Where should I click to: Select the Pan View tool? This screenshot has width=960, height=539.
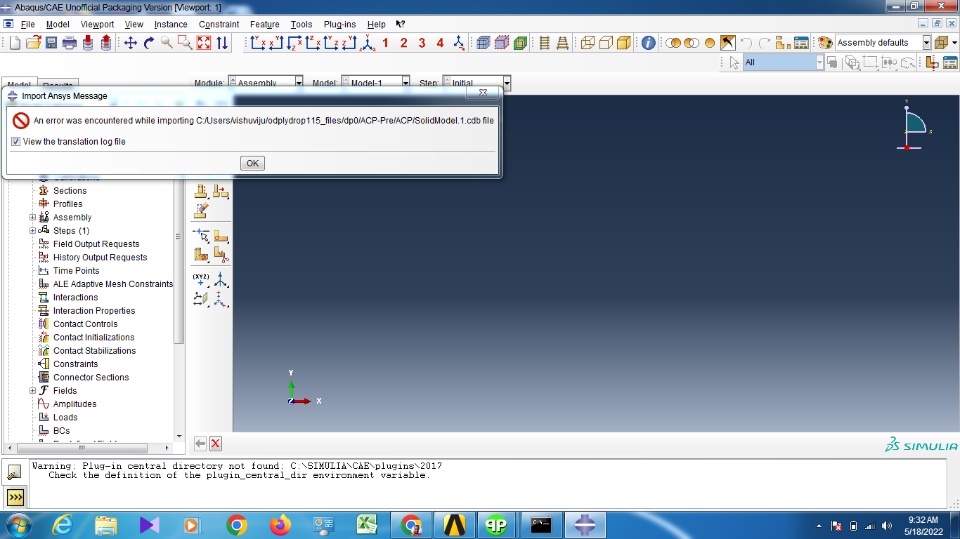click(130, 43)
